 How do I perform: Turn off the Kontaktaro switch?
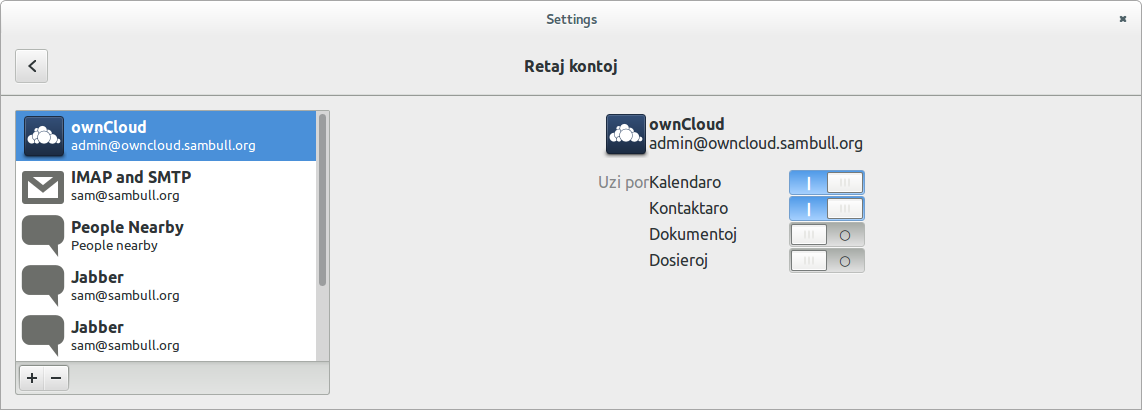tap(826, 208)
